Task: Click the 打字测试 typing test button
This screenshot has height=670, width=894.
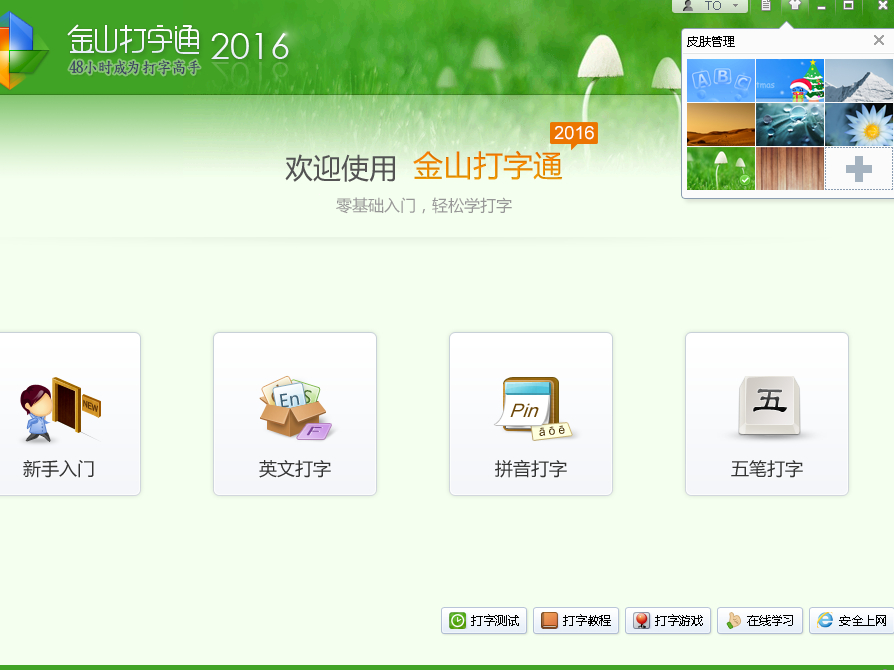Action: (484, 620)
